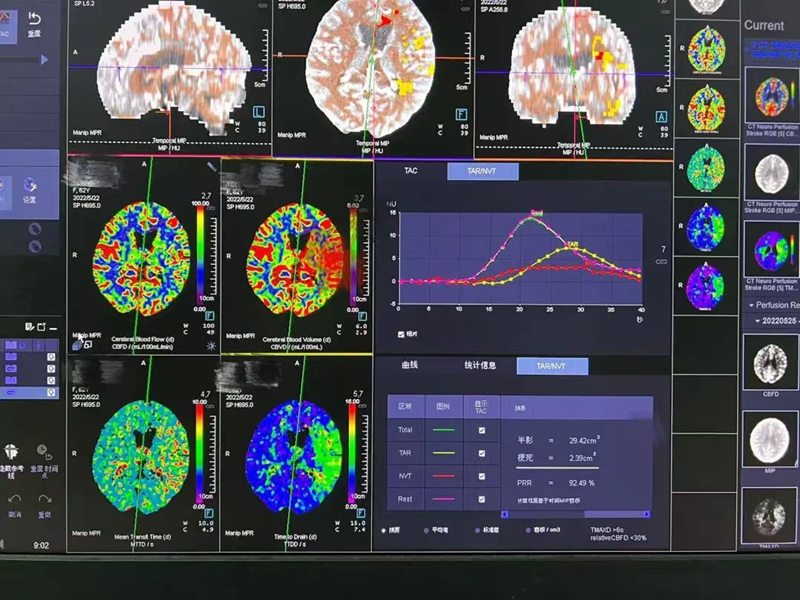Click the Reset (重置) arrow icon in top-left toolbar
800x600 pixels.
tap(35, 18)
